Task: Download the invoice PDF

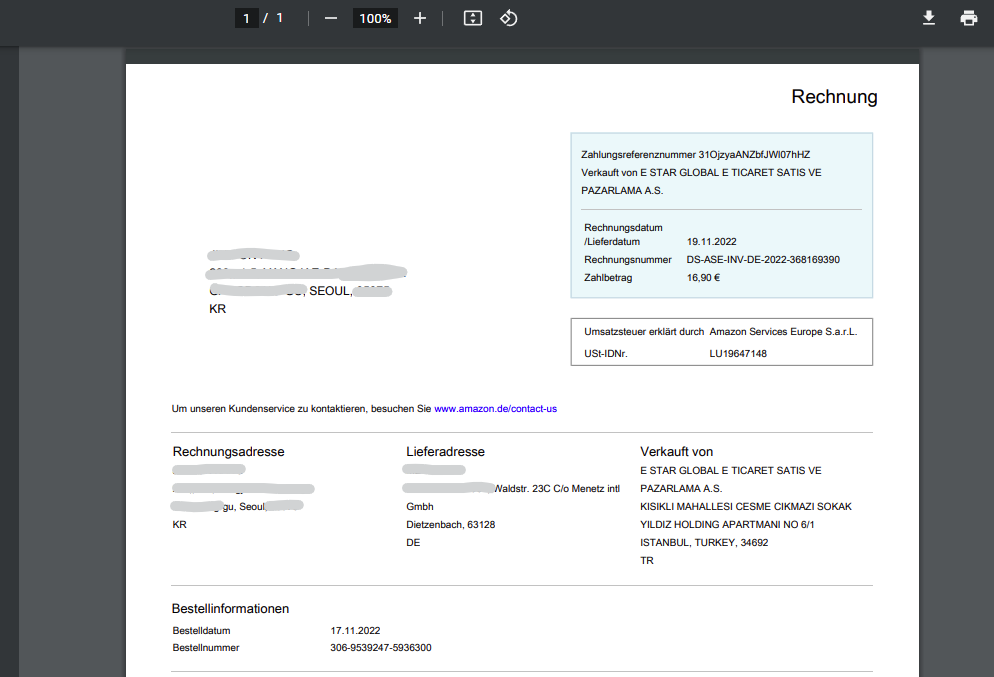Action: point(929,18)
